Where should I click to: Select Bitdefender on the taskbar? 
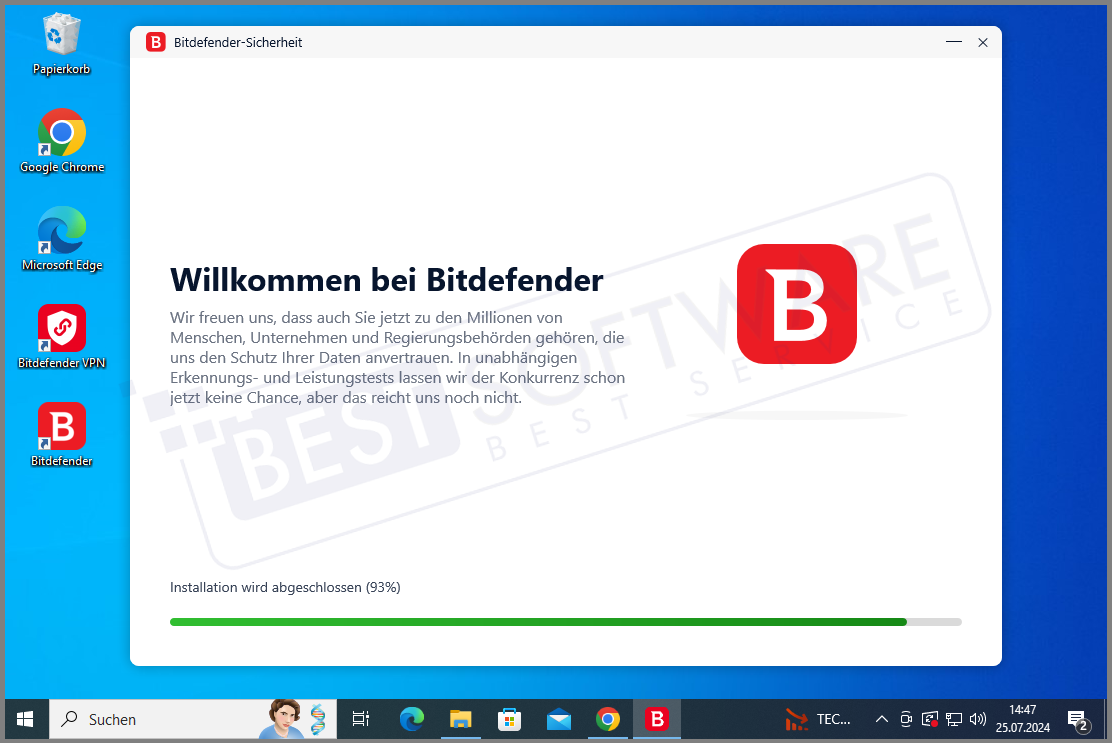[x=656, y=719]
